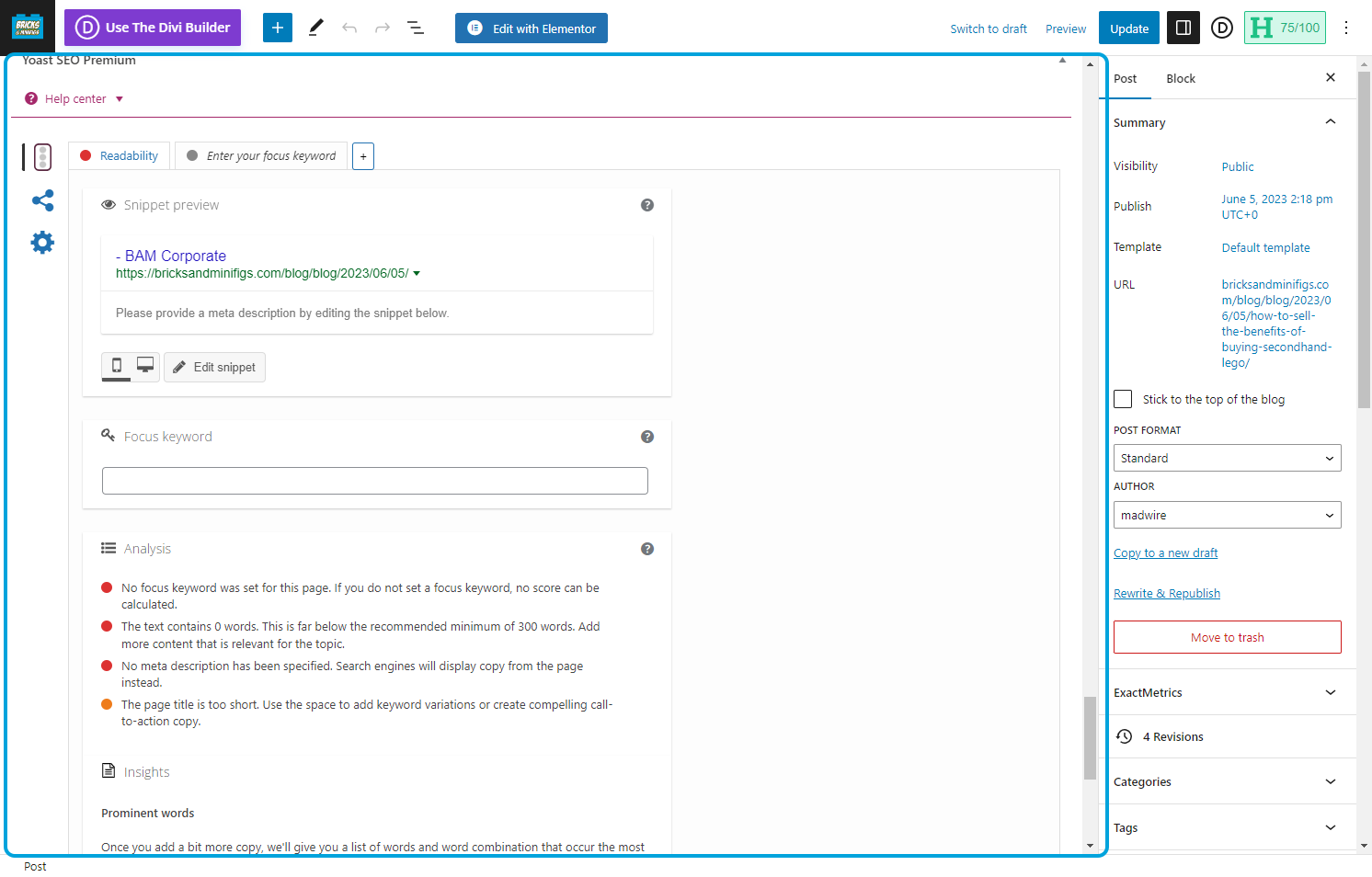Undo the last change
This screenshot has width=1372, height=877.
click(349, 28)
